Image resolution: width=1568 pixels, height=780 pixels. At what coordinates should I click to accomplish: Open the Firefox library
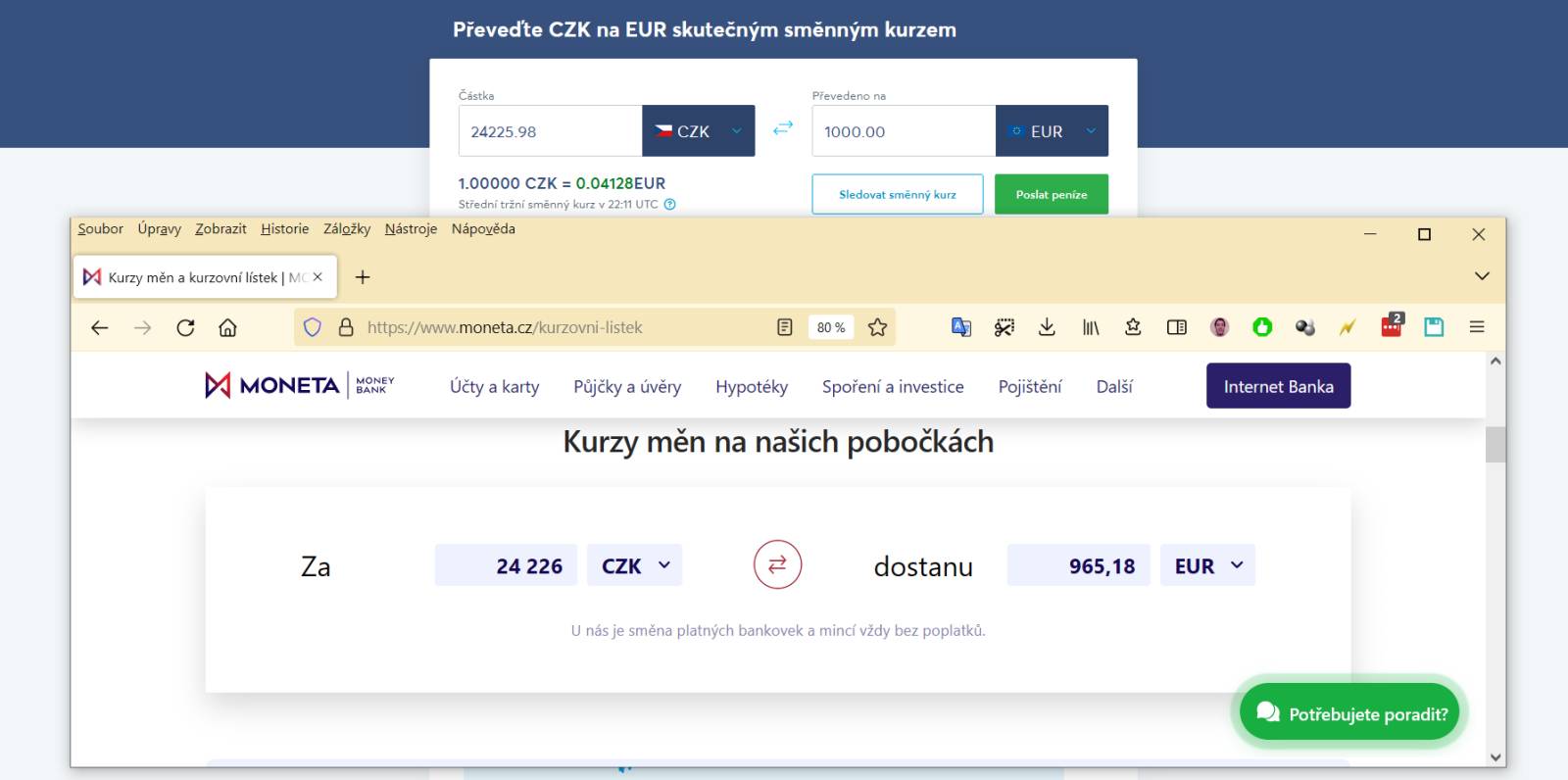(1090, 327)
